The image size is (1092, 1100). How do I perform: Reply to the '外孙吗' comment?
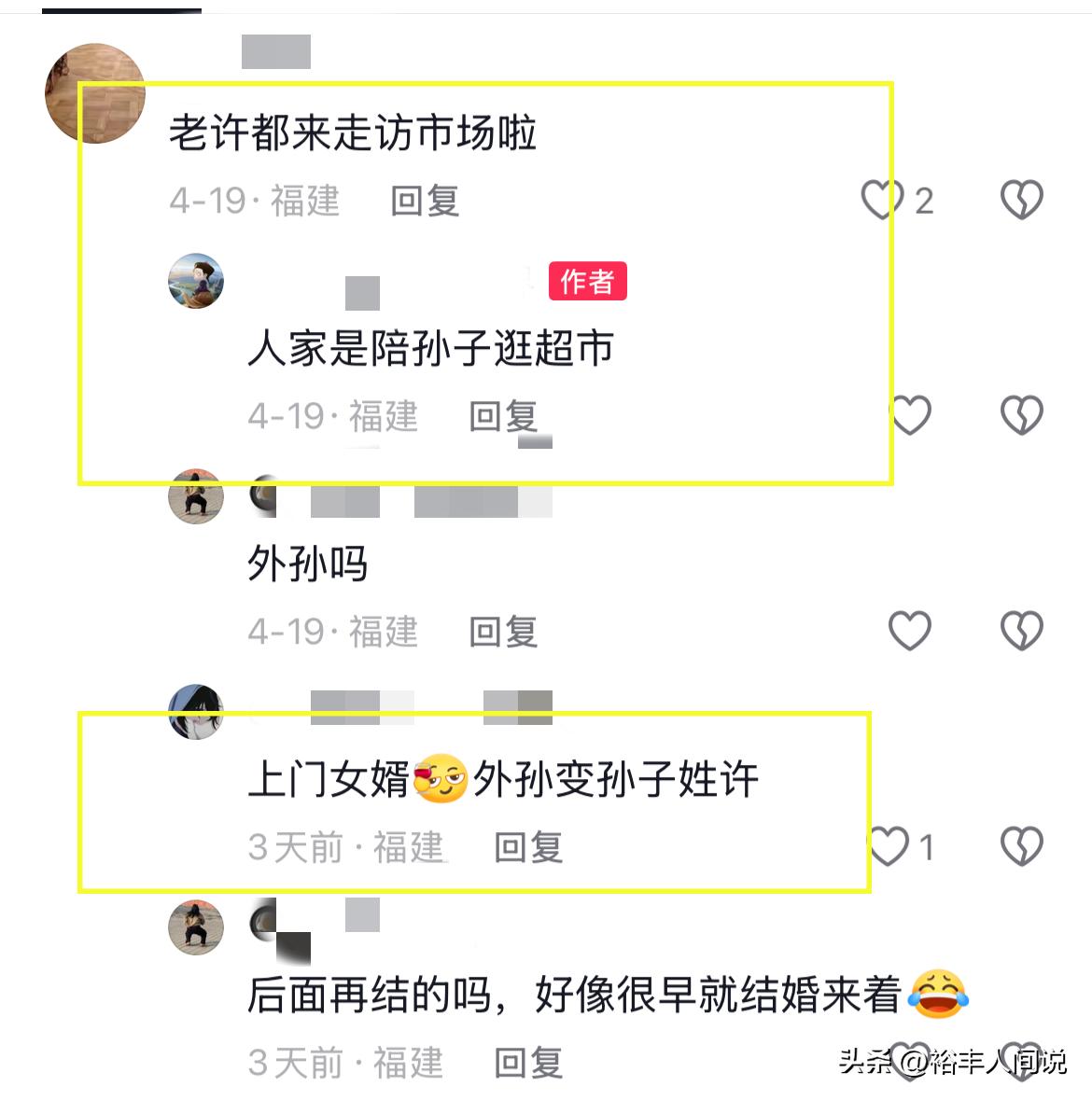(503, 632)
